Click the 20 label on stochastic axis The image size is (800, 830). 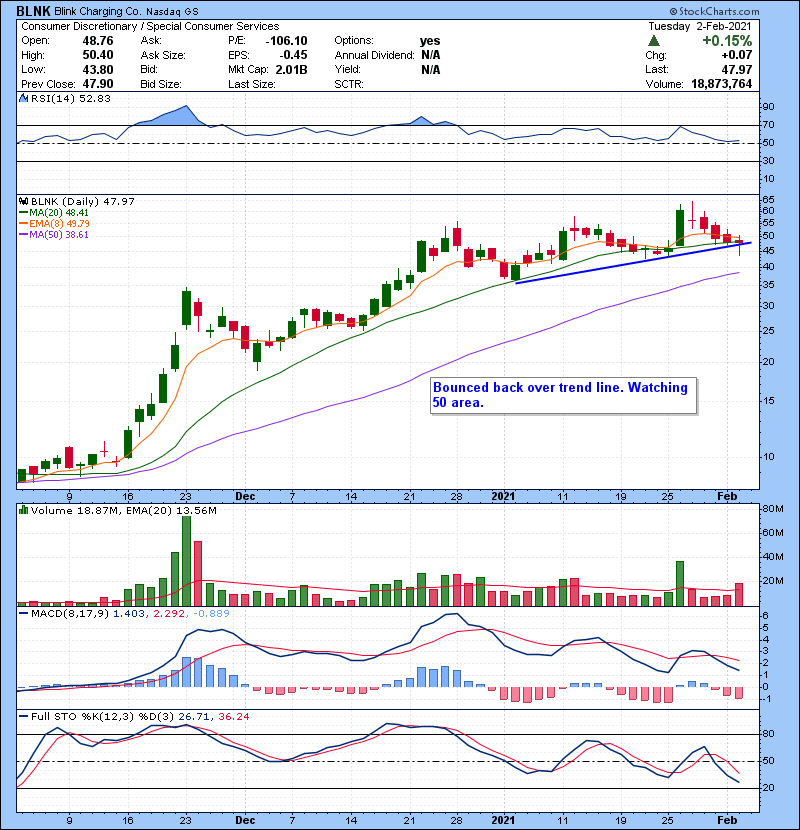[768, 788]
